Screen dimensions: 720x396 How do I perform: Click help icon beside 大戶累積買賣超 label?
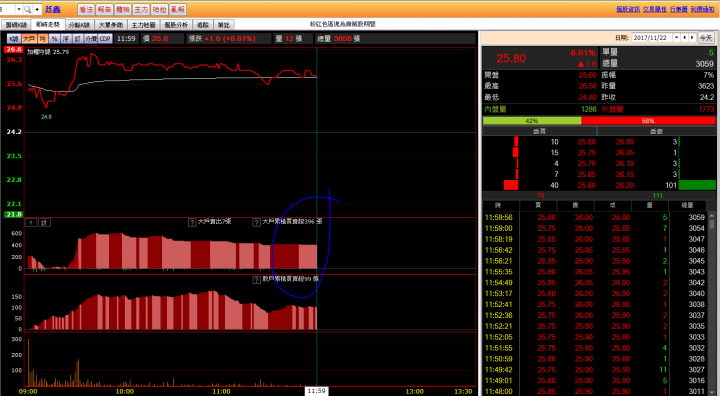coord(257,222)
